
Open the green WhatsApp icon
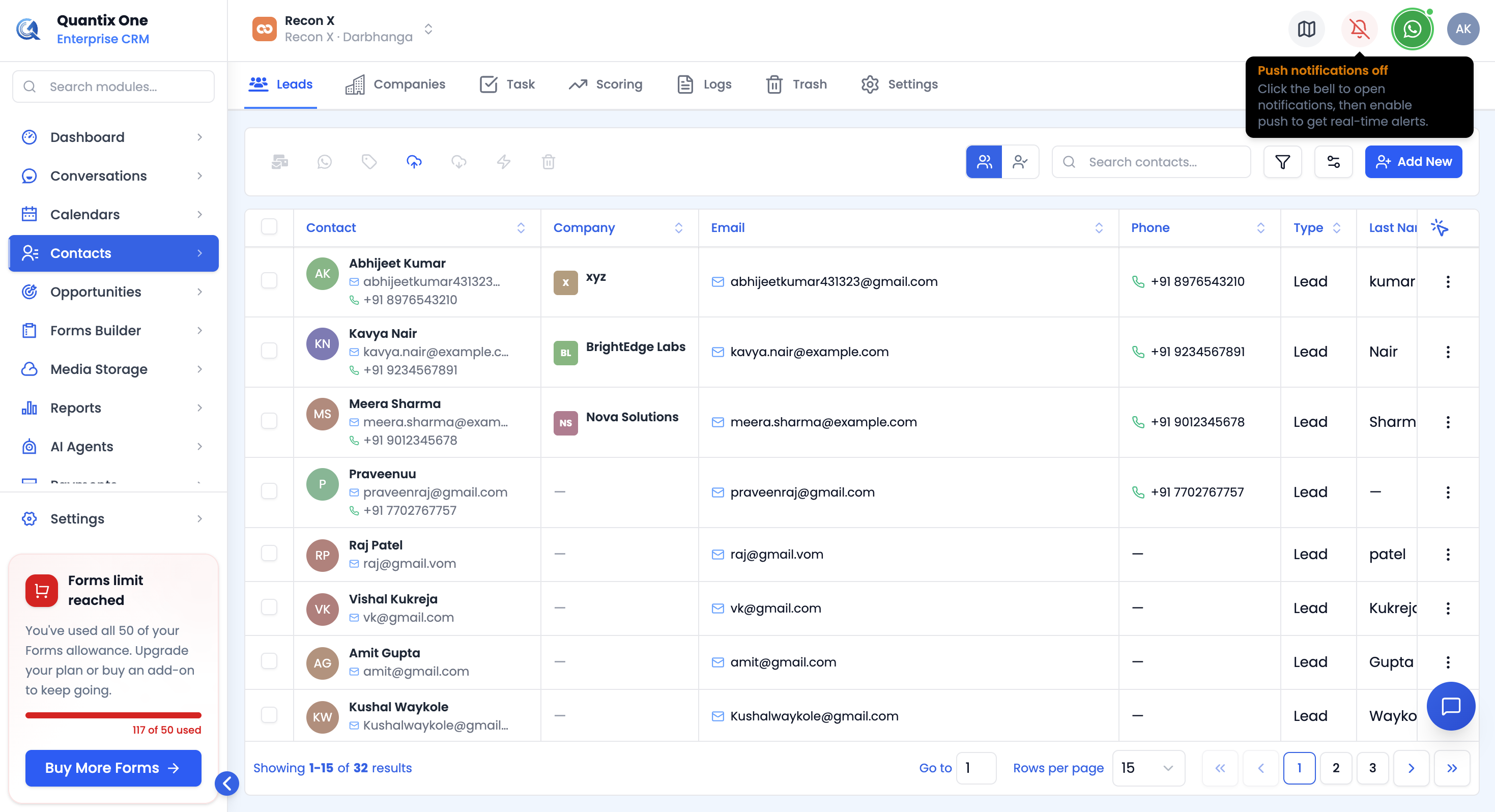click(1412, 29)
